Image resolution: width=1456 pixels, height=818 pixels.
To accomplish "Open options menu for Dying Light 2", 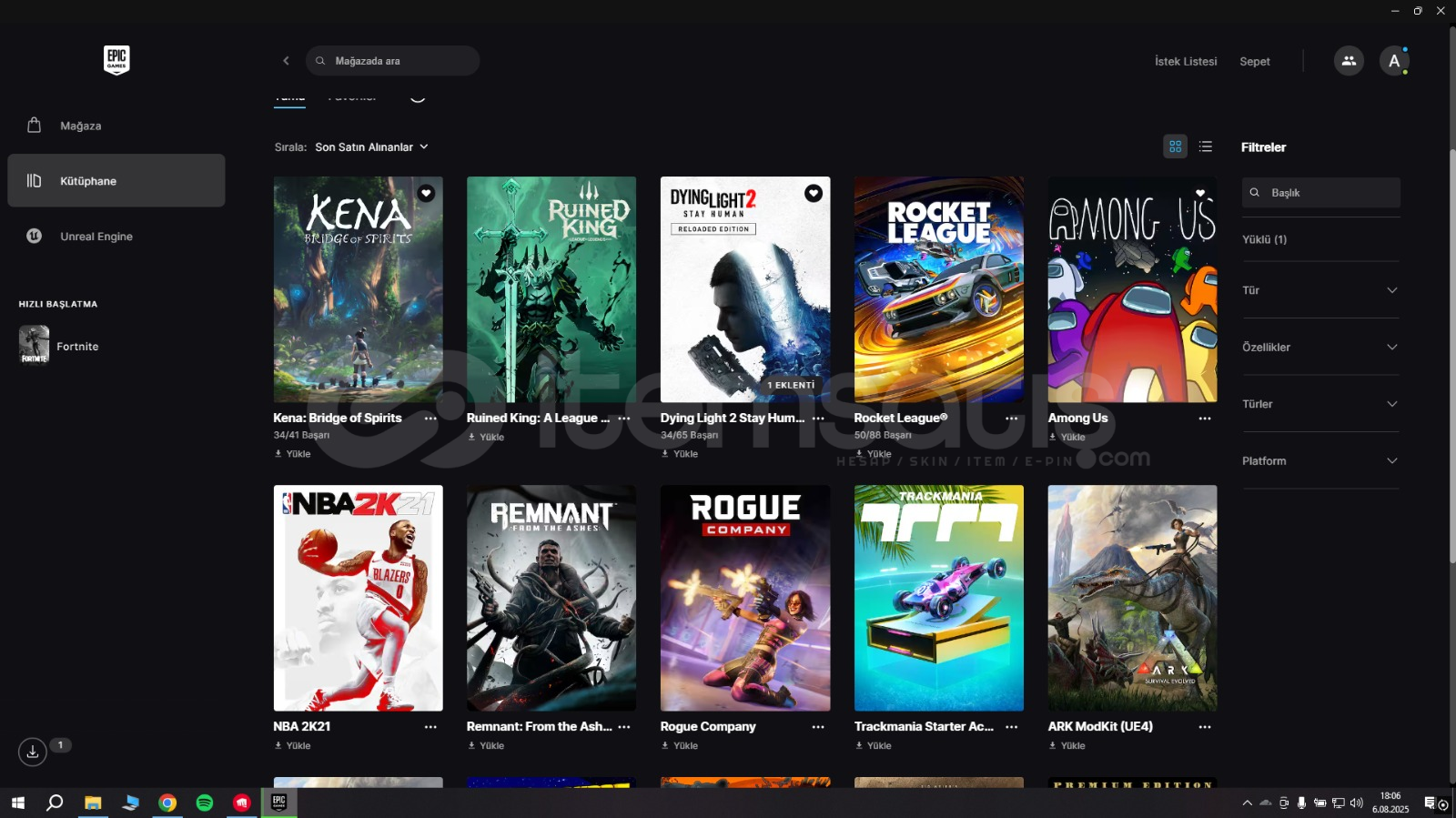I will (818, 419).
